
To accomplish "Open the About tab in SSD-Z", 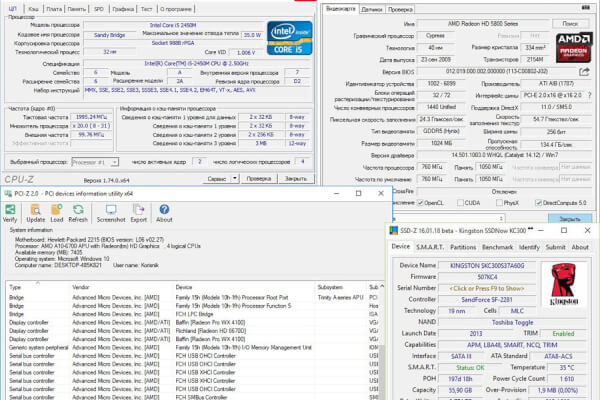I will point(580,247).
